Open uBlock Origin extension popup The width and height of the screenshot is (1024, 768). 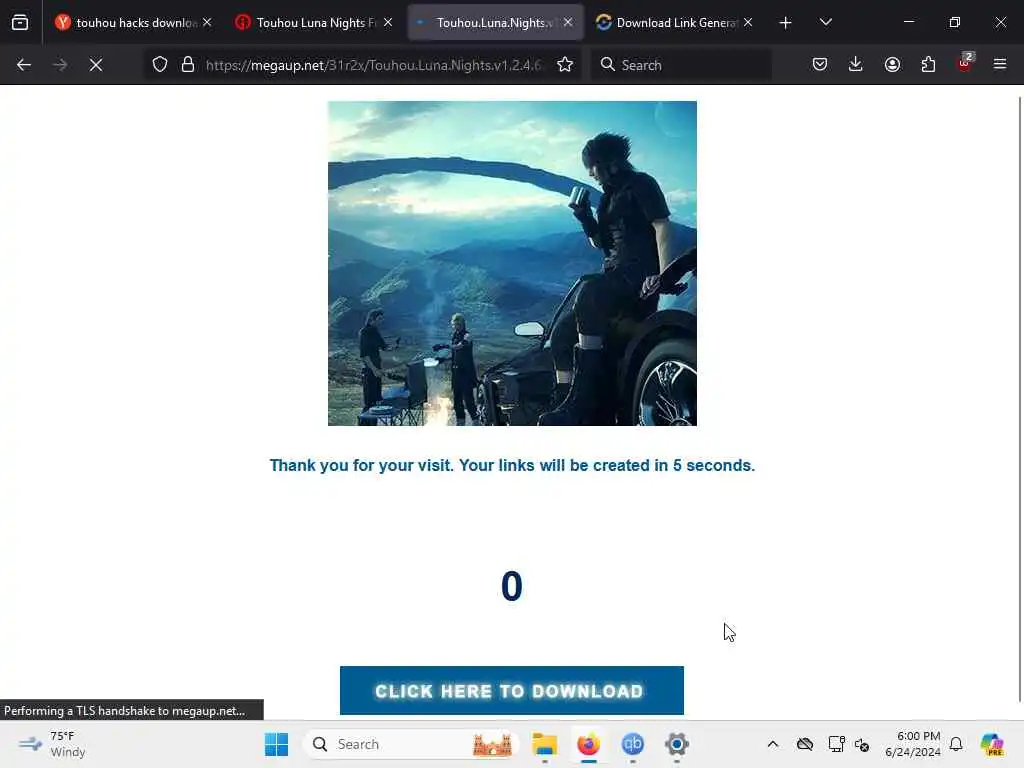965,63
